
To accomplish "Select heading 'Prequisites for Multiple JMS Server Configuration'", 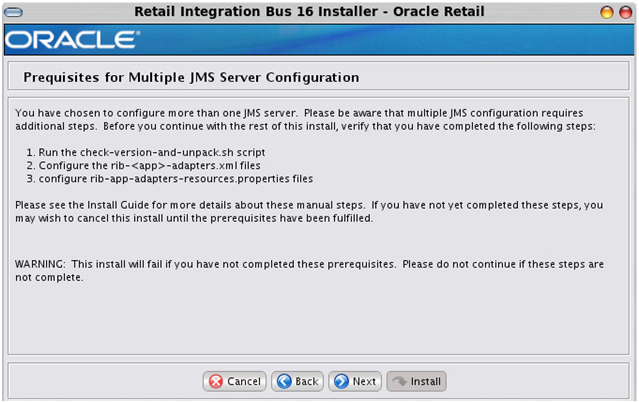I will (191, 77).
